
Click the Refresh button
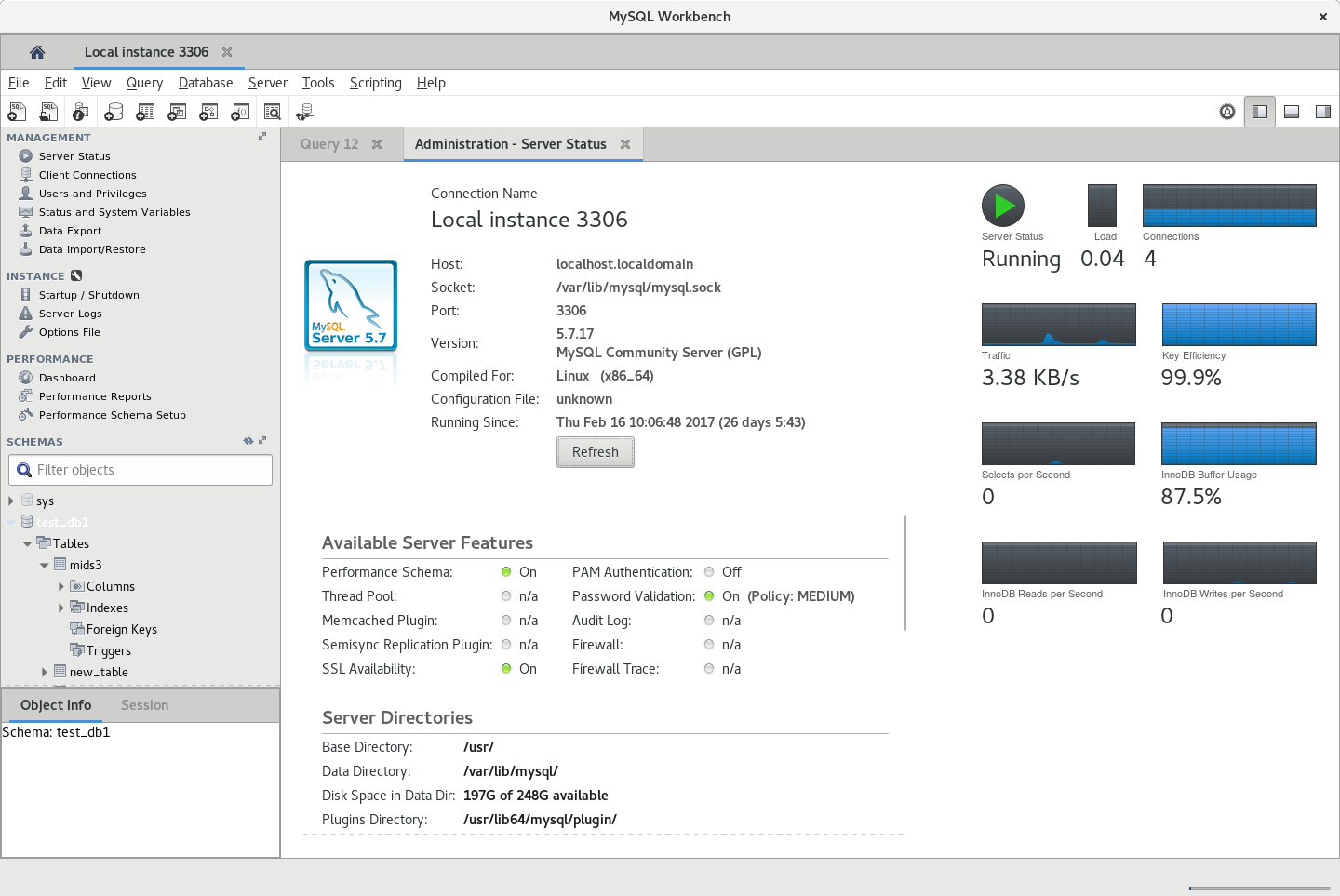596,452
